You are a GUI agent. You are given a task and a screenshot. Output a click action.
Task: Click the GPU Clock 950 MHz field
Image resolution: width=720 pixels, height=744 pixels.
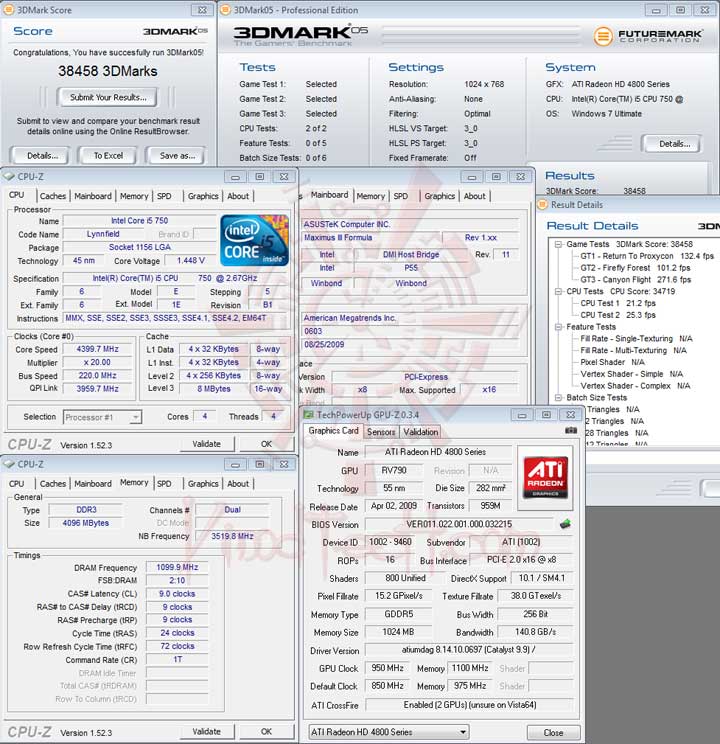pos(387,668)
